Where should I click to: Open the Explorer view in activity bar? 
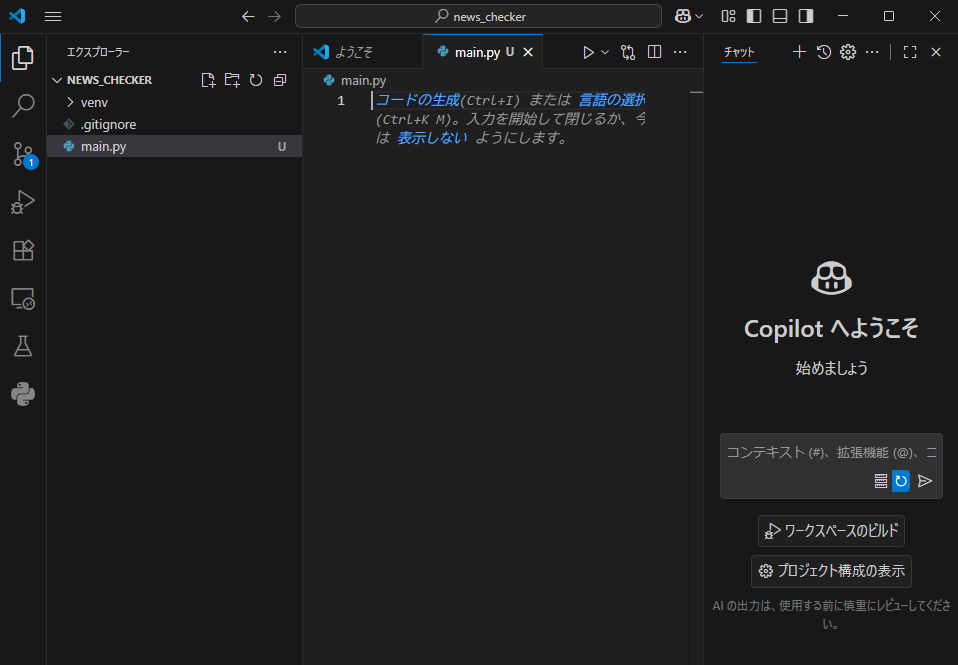pyautogui.click(x=23, y=58)
